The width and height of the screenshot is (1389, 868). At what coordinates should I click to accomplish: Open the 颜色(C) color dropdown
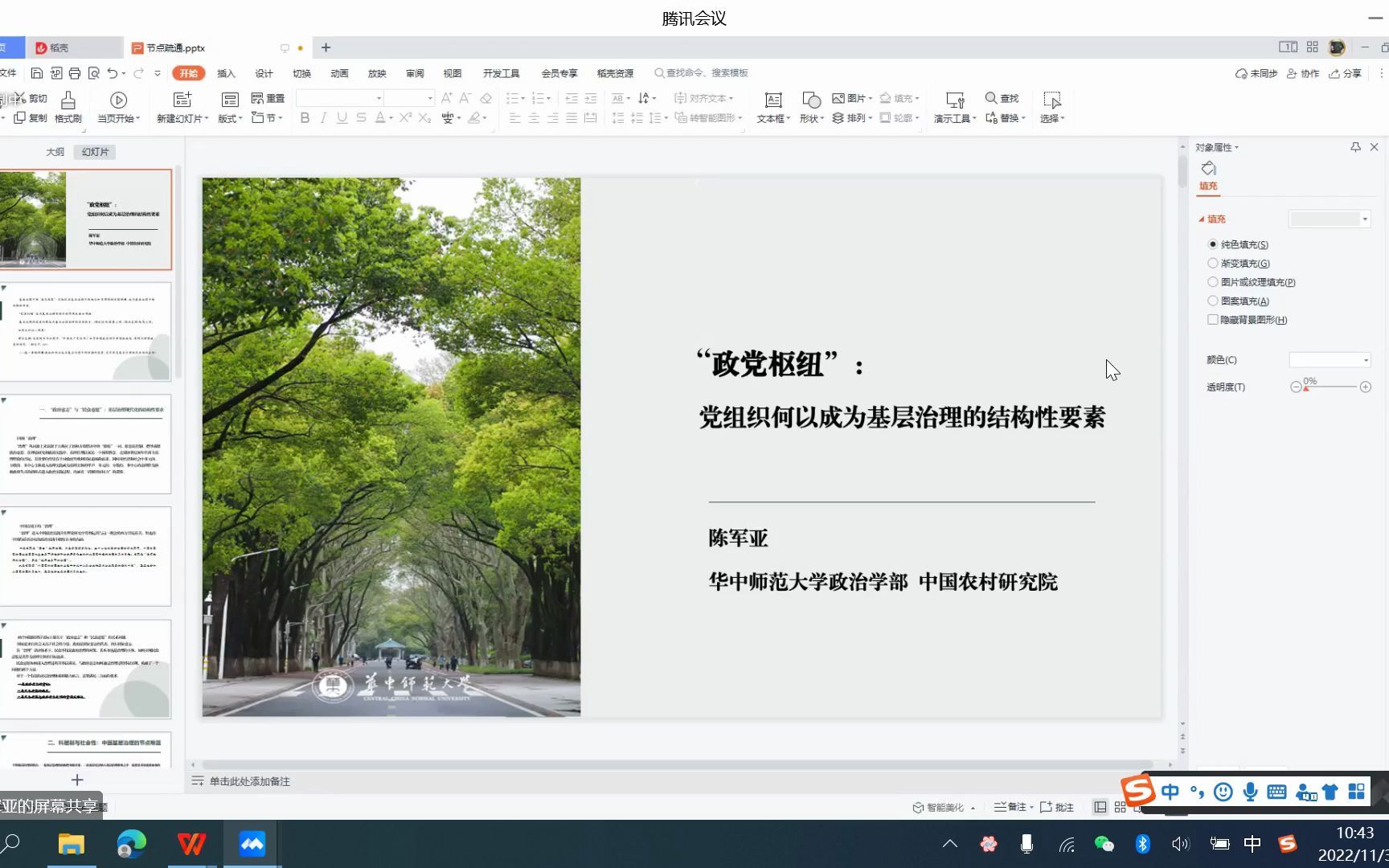point(1330,359)
